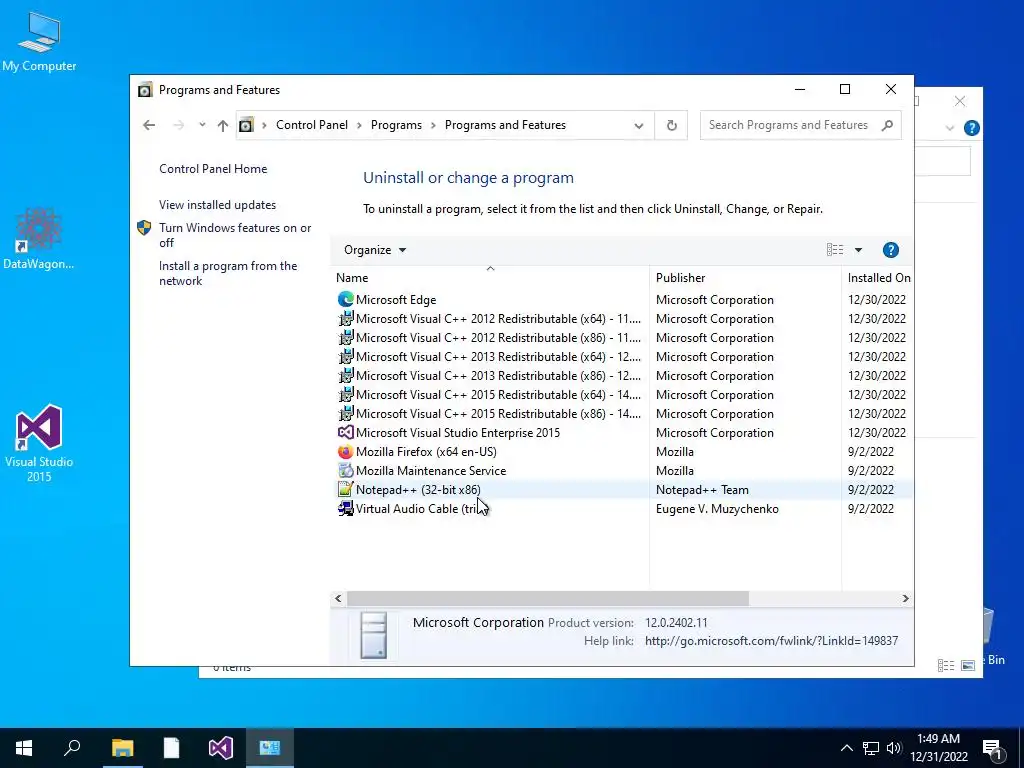Image resolution: width=1024 pixels, height=768 pixels.
Task: Open the Control Panel Home link
Action: click(213, 168)
